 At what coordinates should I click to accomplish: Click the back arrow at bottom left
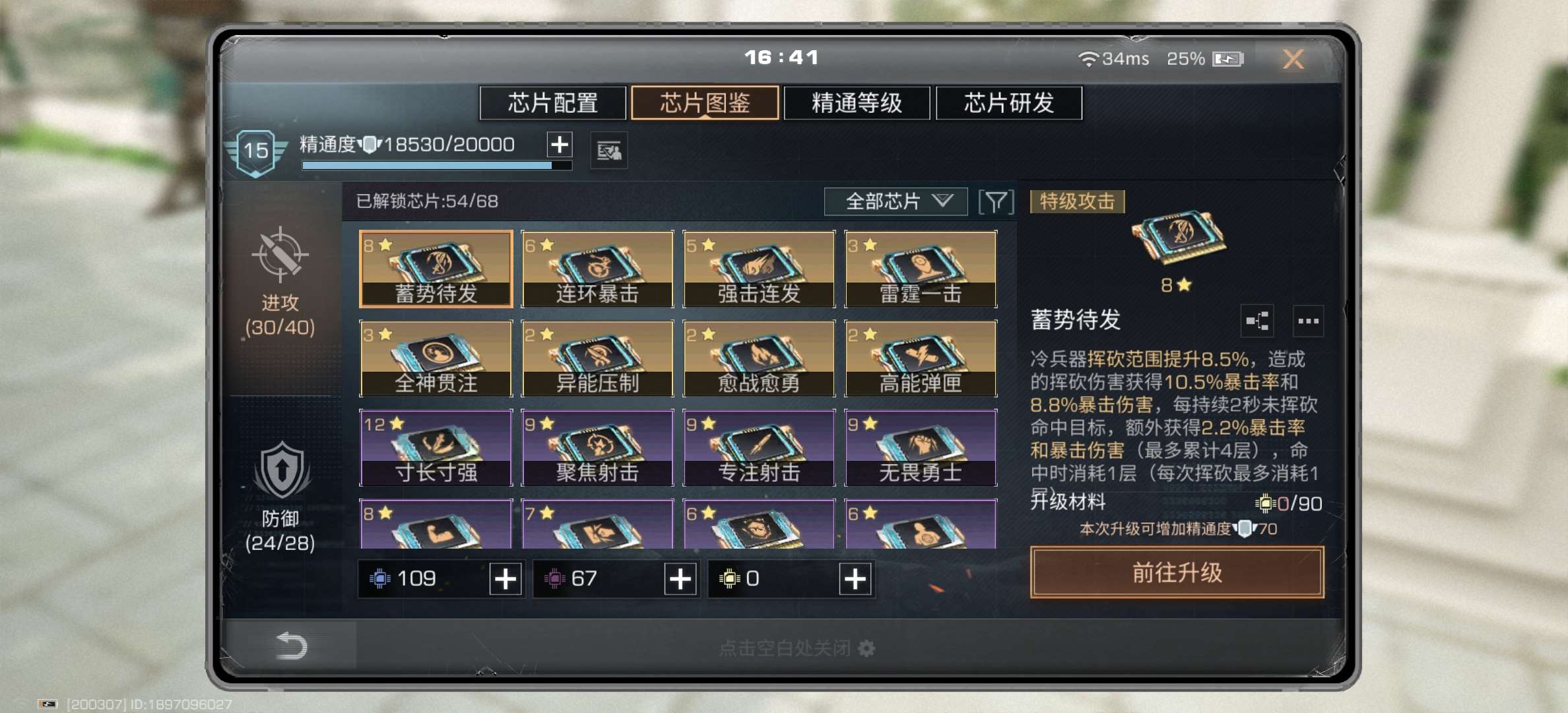tap(291, 646)
